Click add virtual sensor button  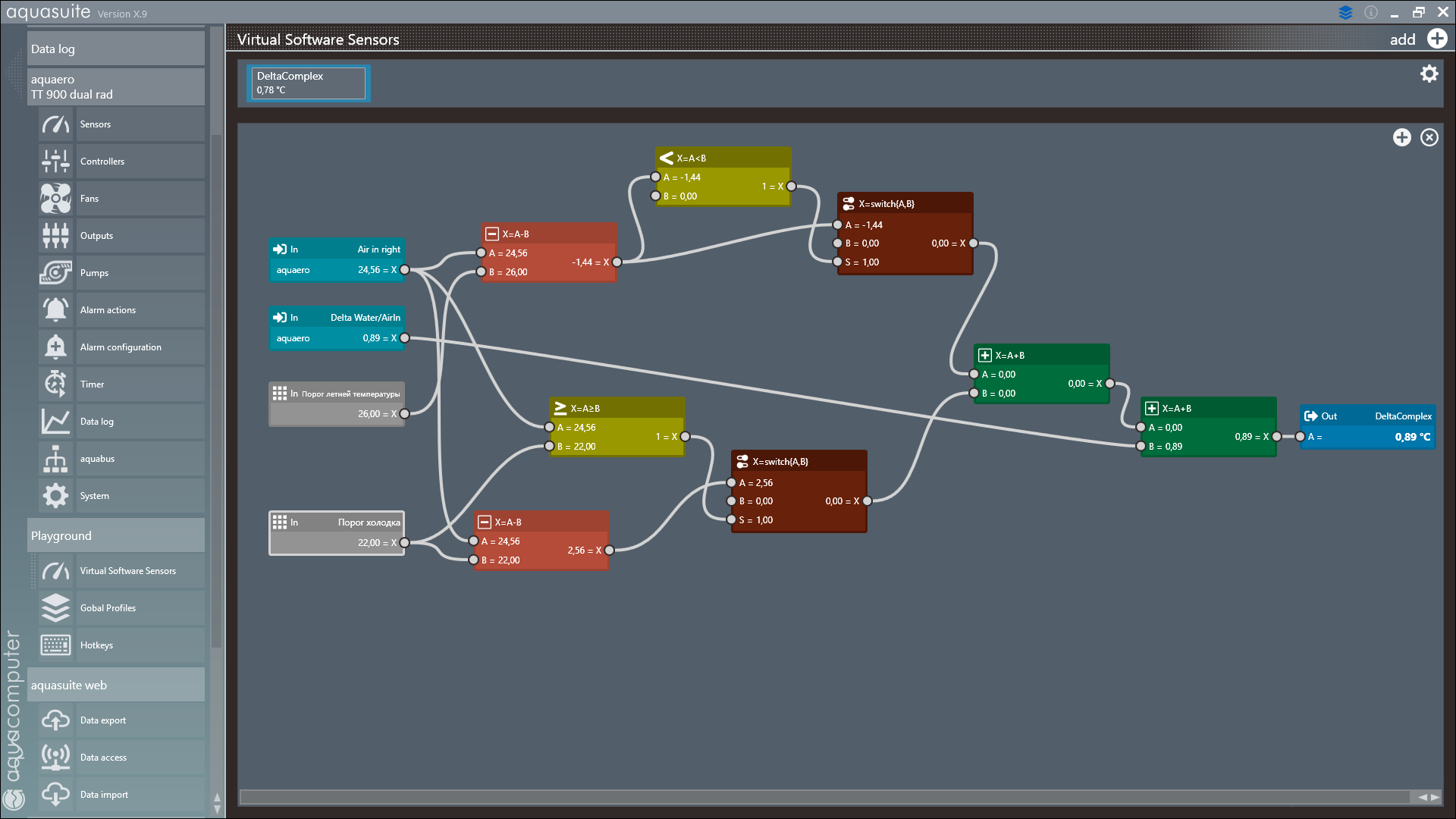(1436, 39)
